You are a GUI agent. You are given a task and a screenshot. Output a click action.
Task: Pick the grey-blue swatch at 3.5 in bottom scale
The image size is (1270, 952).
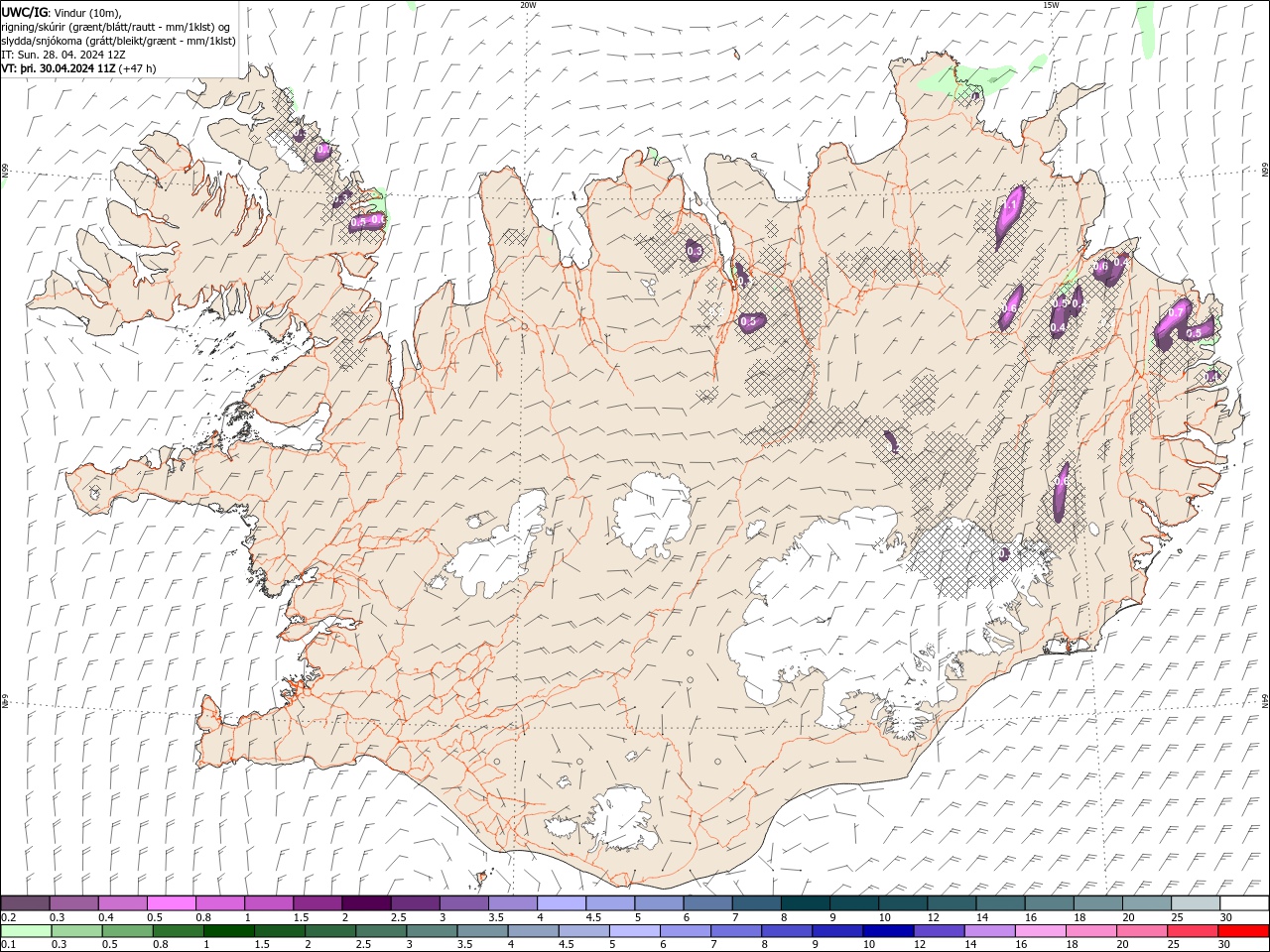click(483, 931)
